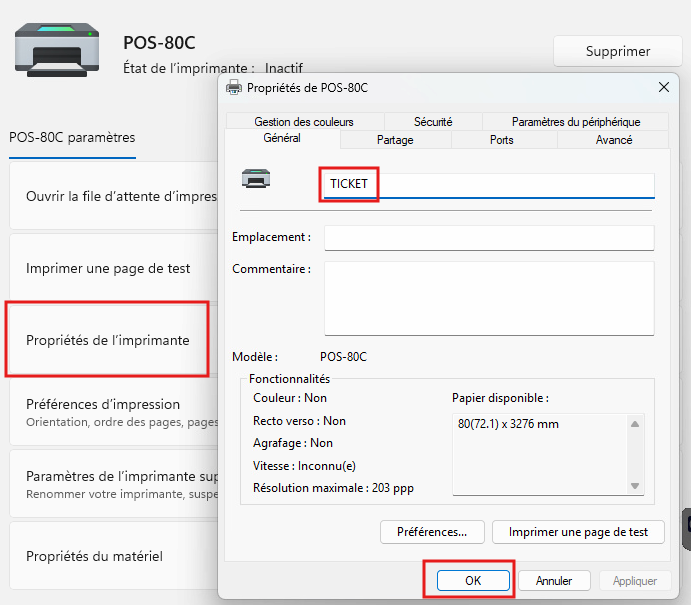Click the printer icon beside the name field
This screenshot has width=691, height=605.
click(256, 179)
